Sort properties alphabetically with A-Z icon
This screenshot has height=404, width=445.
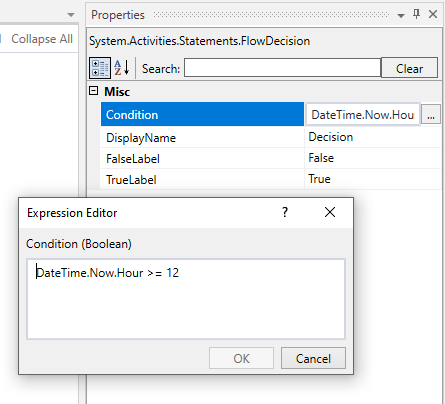pyautogui.click(x=122, y=68)
